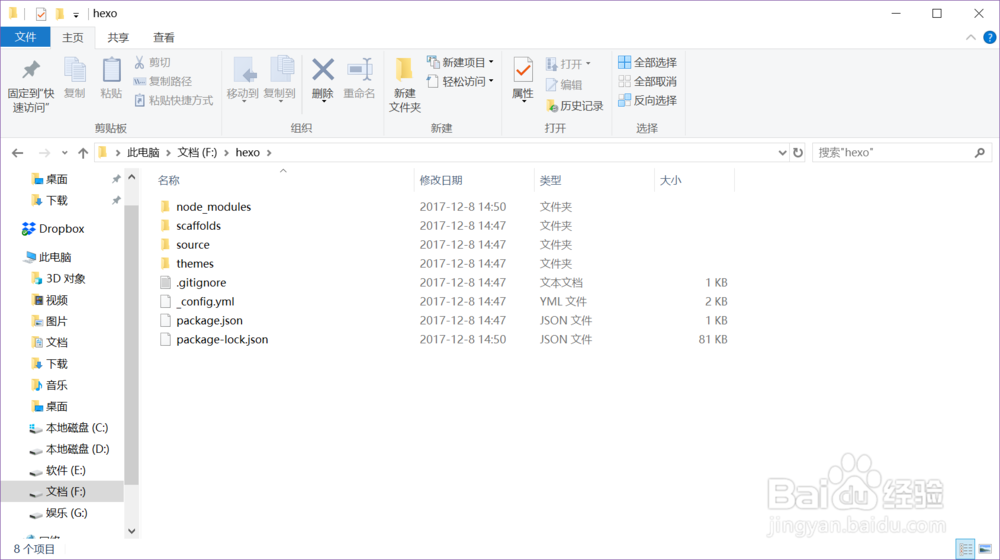Select the source folder
The width and height of the screenshot is (1000, 560).
tap(193, 245)
